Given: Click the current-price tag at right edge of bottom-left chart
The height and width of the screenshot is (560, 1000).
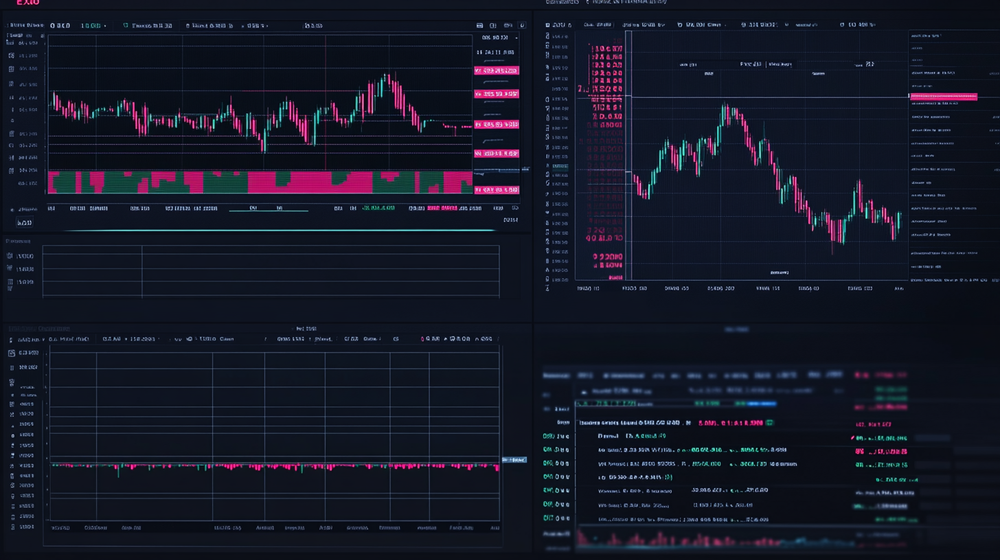Looking at the screenshot, I should tap(513, 460).
